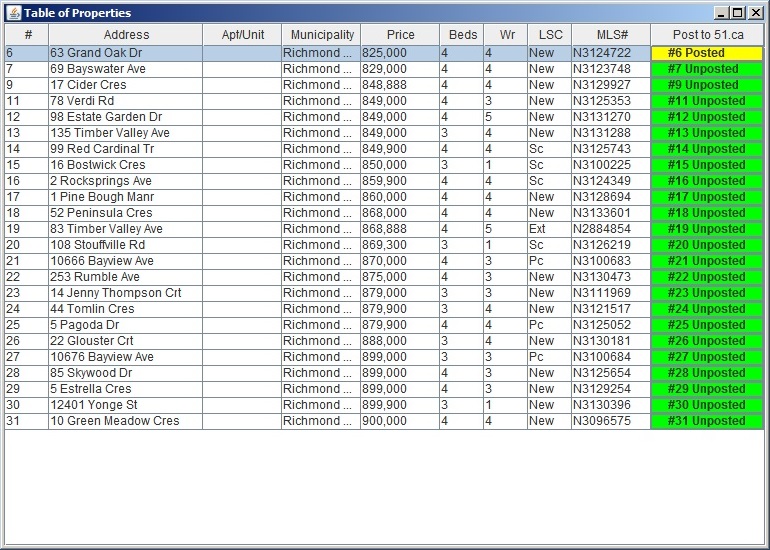Click the 12401 Yonge St address cell
The width and height of the screenshot is (770, 550).
[x=125, y=405]
